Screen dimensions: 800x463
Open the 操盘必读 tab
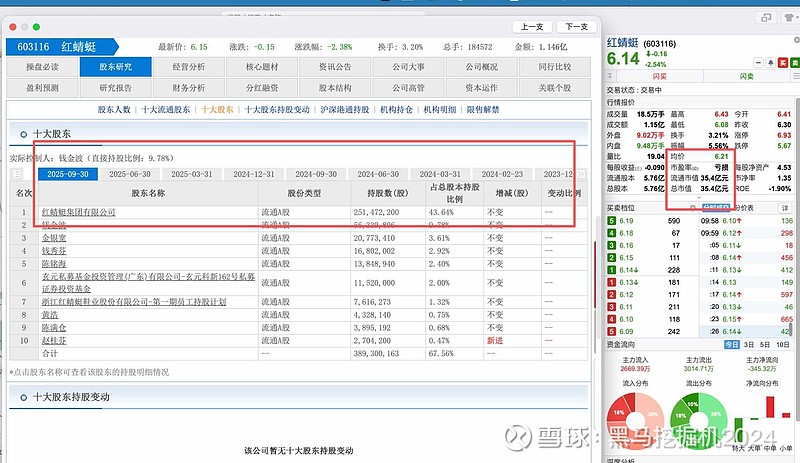pos(42,67)
